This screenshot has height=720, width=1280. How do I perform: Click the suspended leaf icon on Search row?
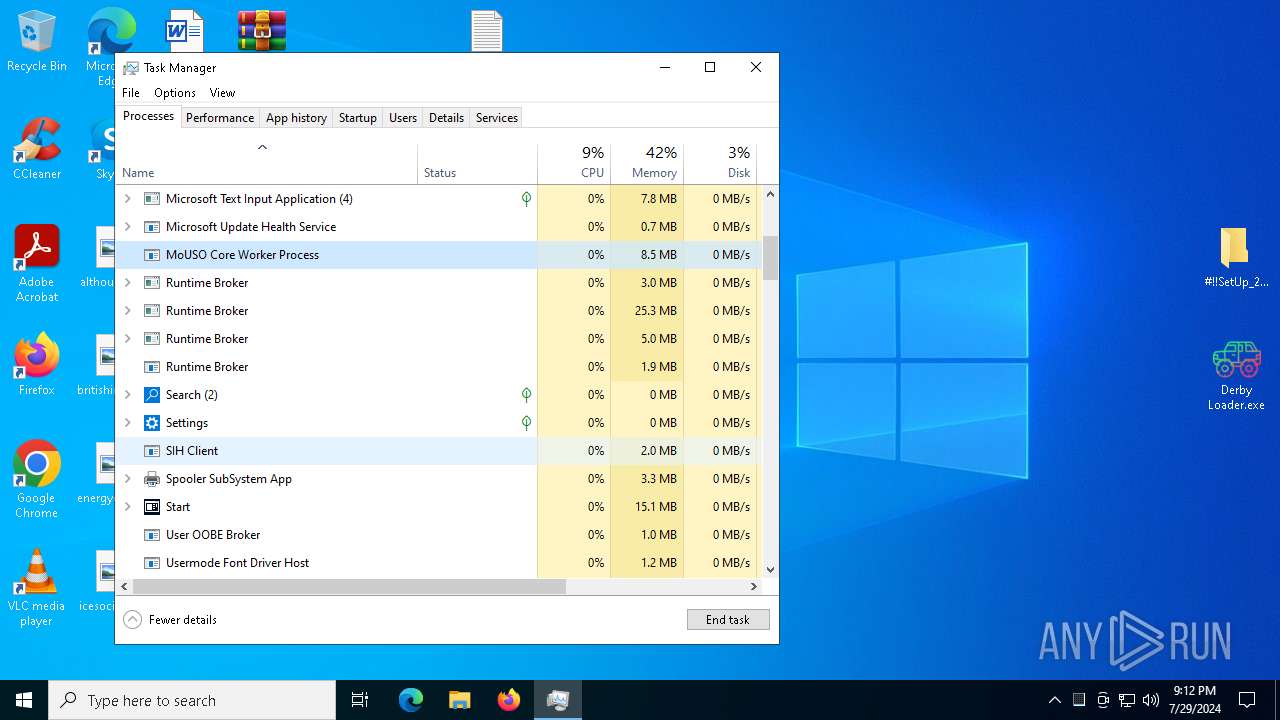coord(526,395)
